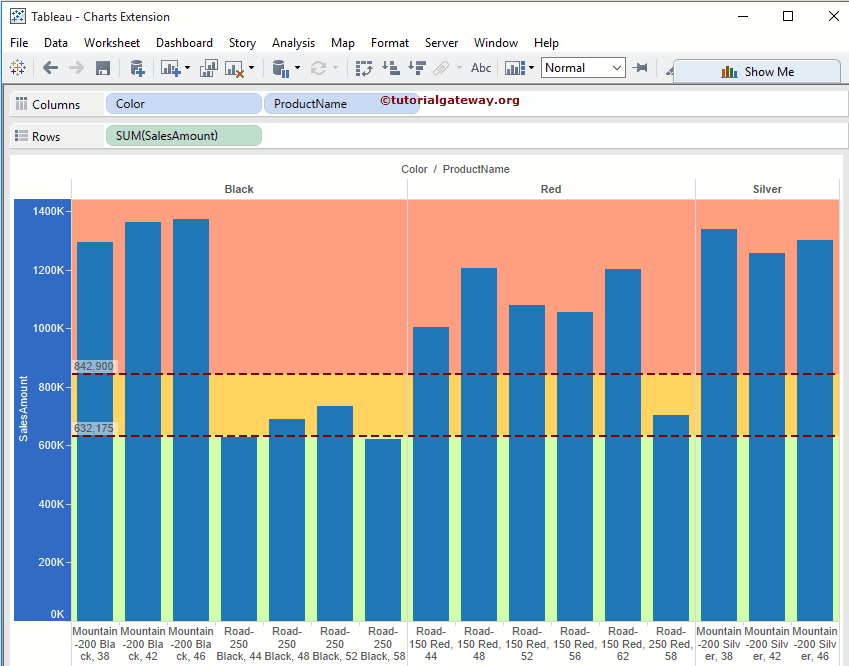Open the Dashboard menu
Viewport: 849px width, 666px height.
click(184, 43)
